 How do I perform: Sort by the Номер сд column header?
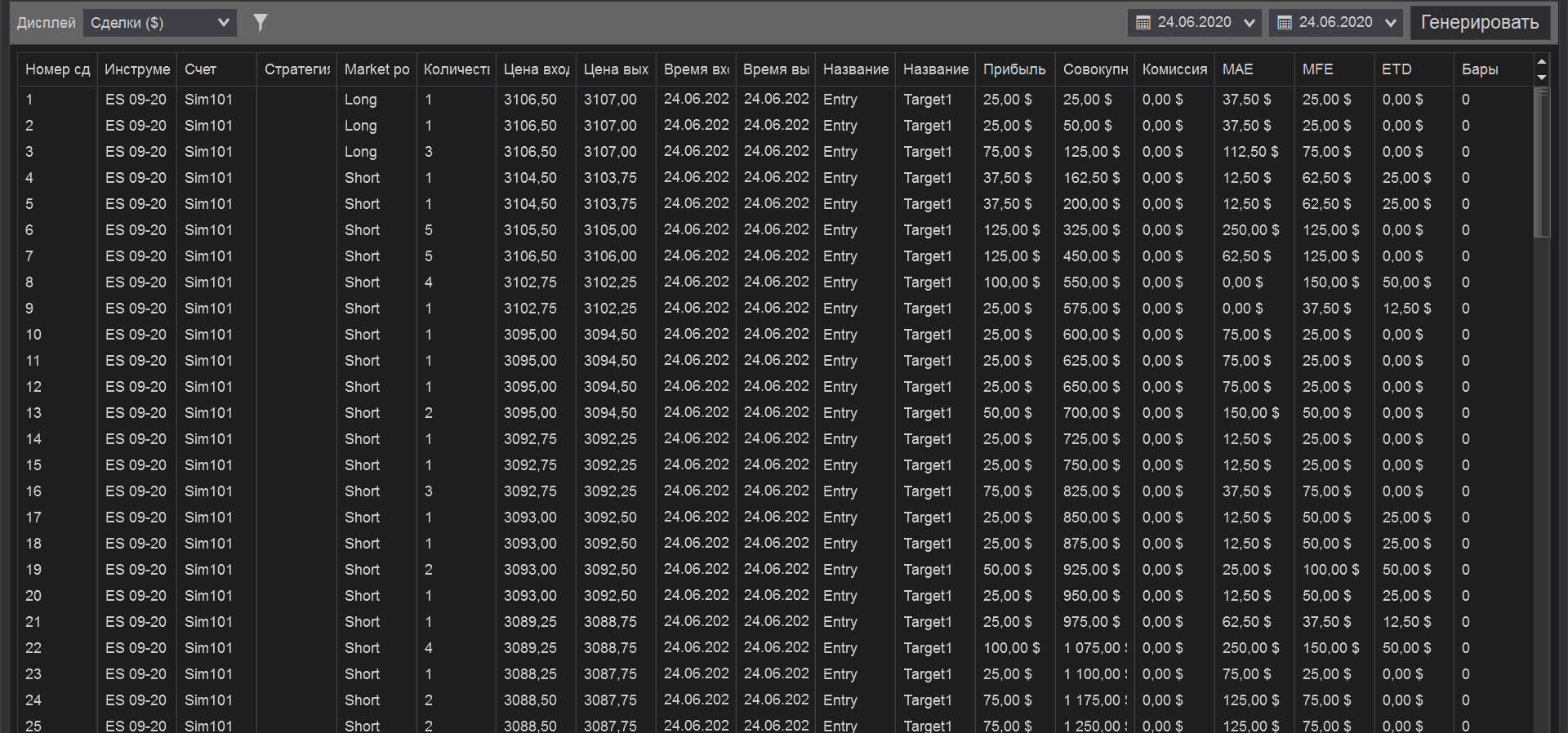(x=57, y=69)
